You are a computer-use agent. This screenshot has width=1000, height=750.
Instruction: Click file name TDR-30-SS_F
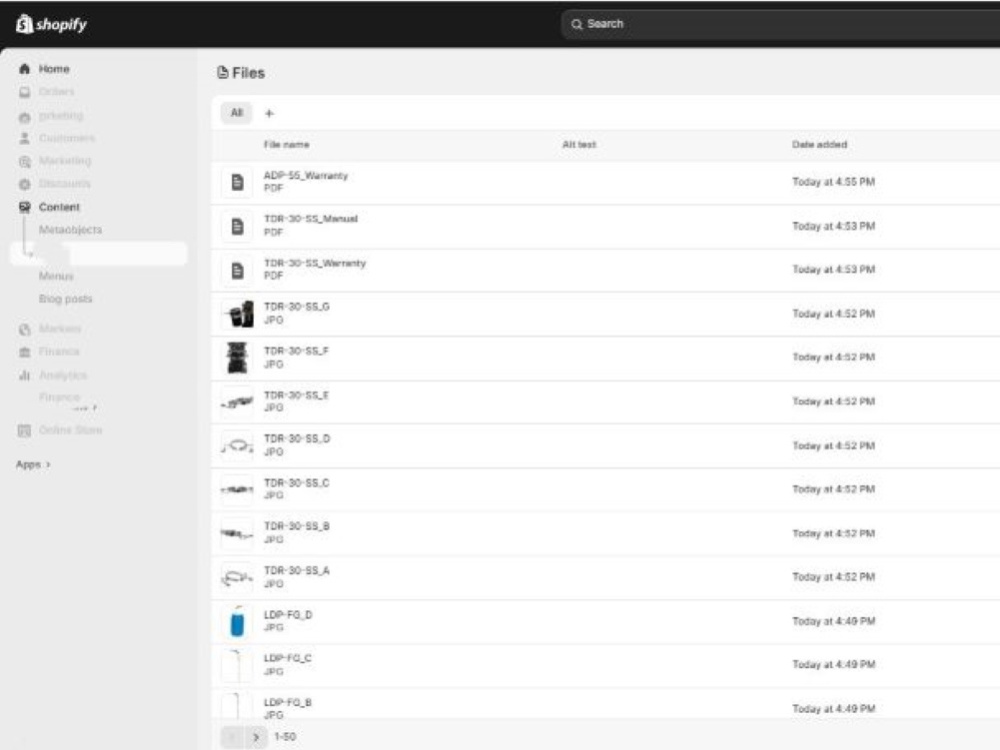(297, 351)
